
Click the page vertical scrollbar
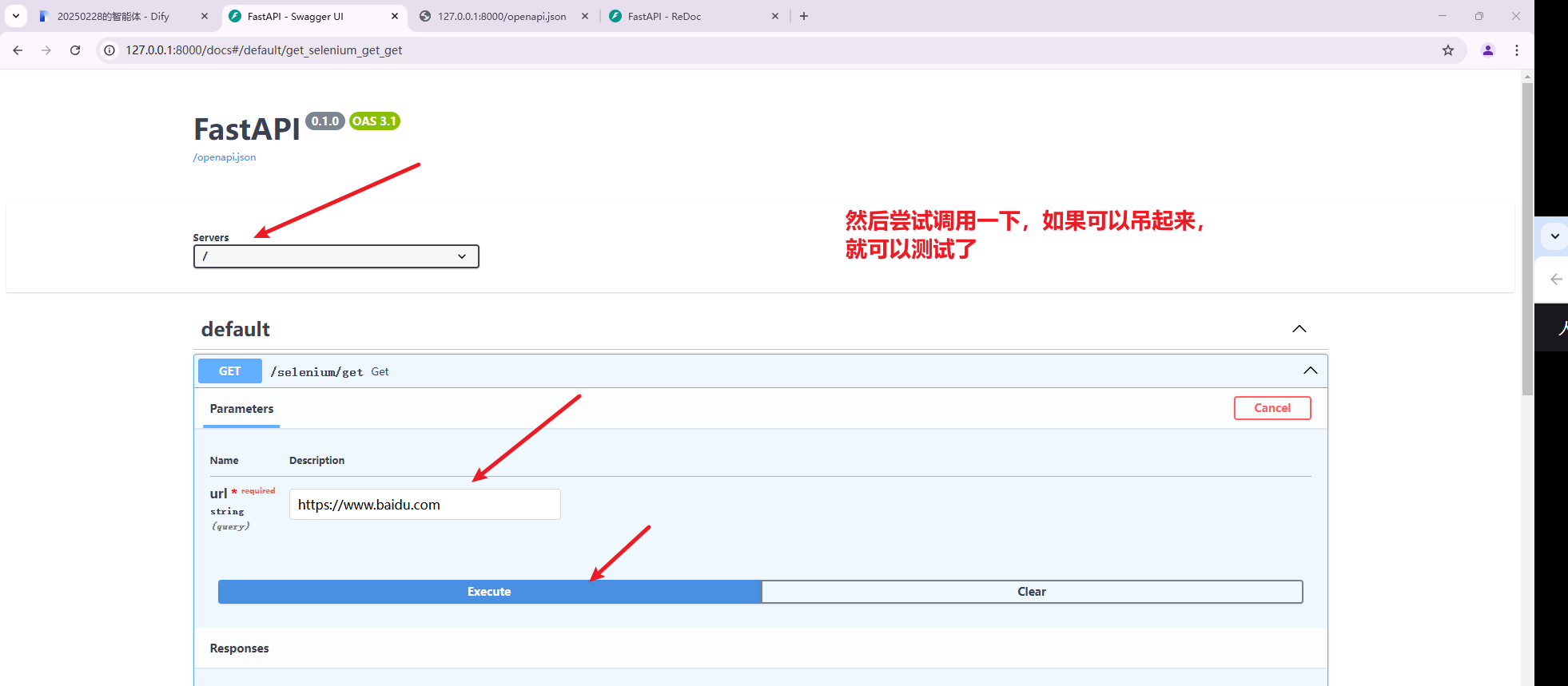tap(1527, 240)
